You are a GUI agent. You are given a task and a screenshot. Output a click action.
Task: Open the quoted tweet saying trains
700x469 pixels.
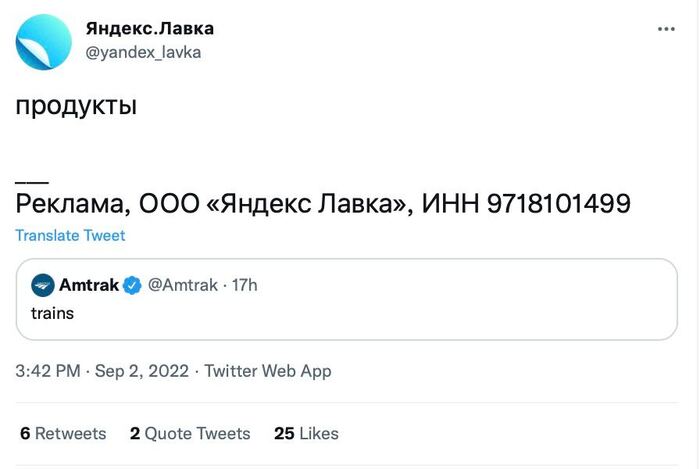pyautogui.click(x=347, y=314)
